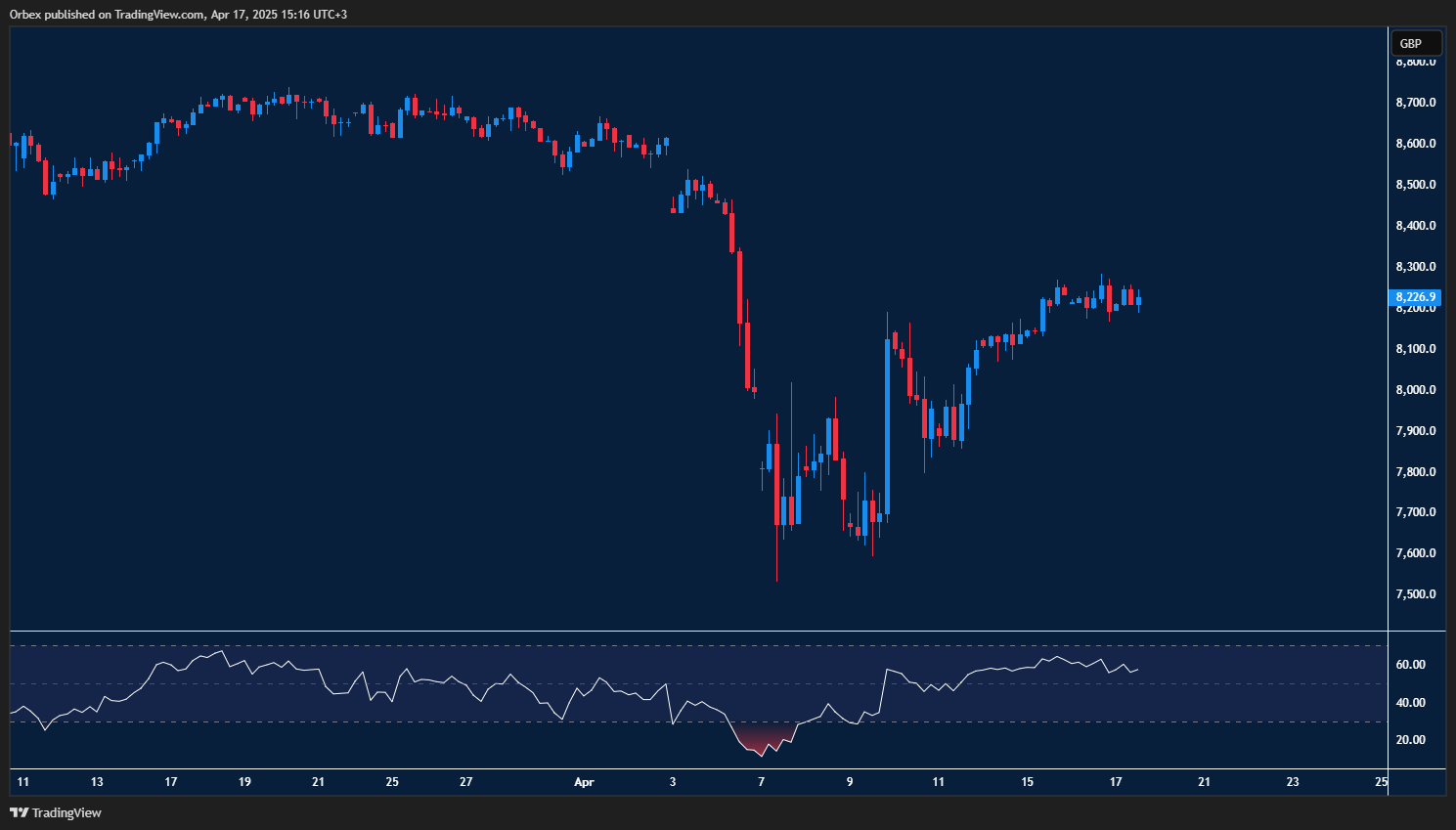
Task: Click the TradingView logo icon
Action: (x=18, y=812)
